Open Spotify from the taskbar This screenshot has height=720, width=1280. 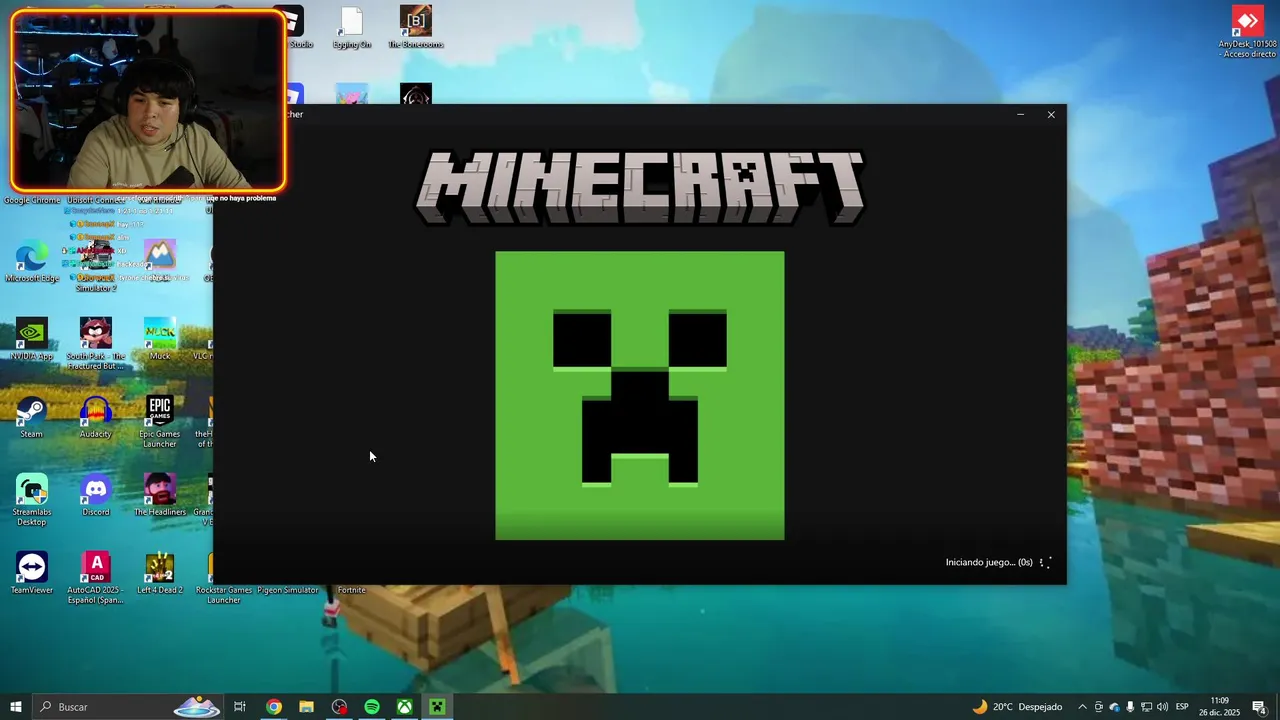click(x=372, y=707)
